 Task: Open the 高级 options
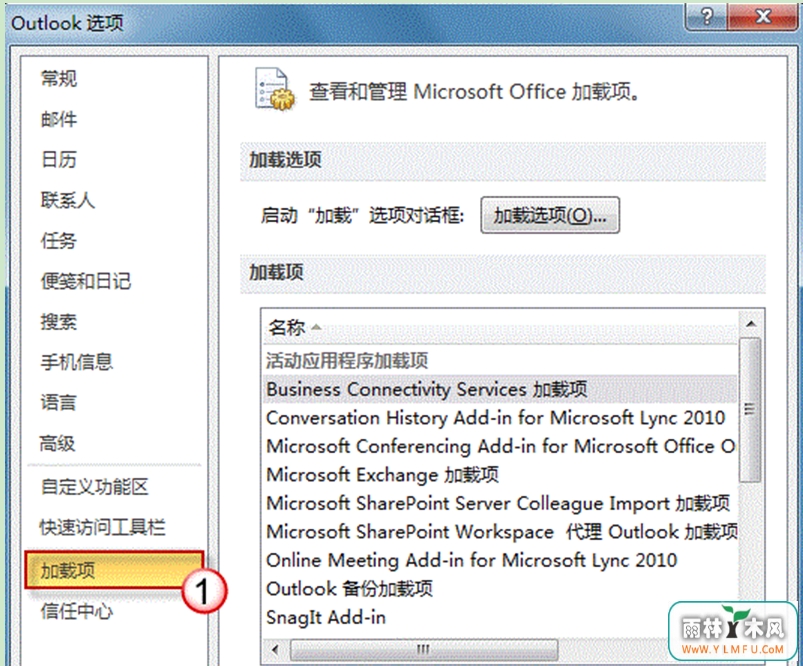(58, 443)
